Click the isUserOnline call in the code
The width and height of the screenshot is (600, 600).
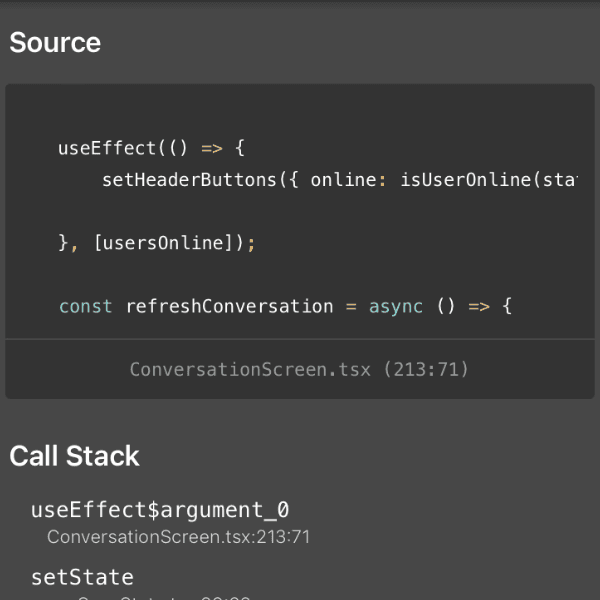pyautogui.click(x=465, y=180)
